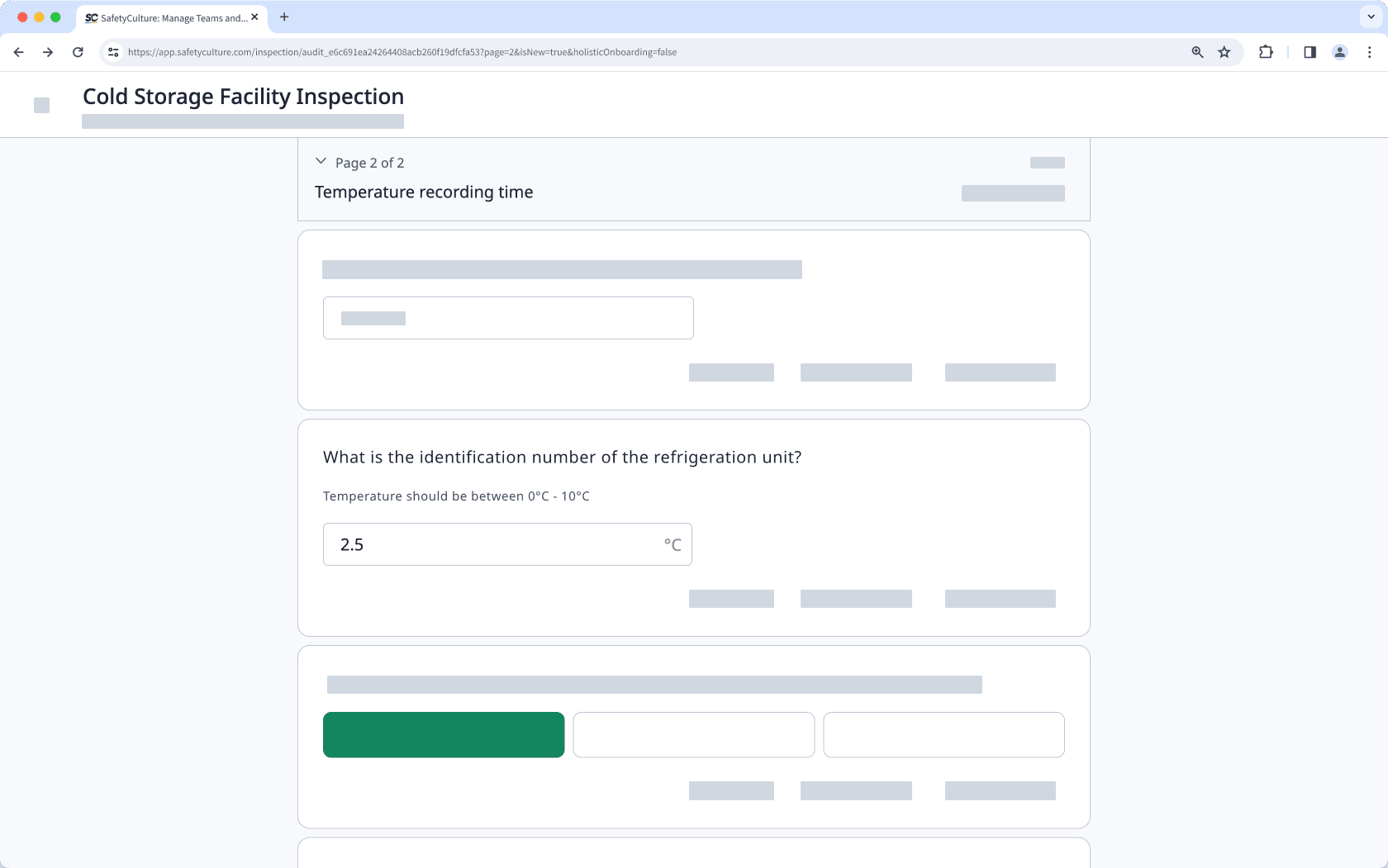Click the browser back arrow
1388x868 pixels.
point(18,52)
